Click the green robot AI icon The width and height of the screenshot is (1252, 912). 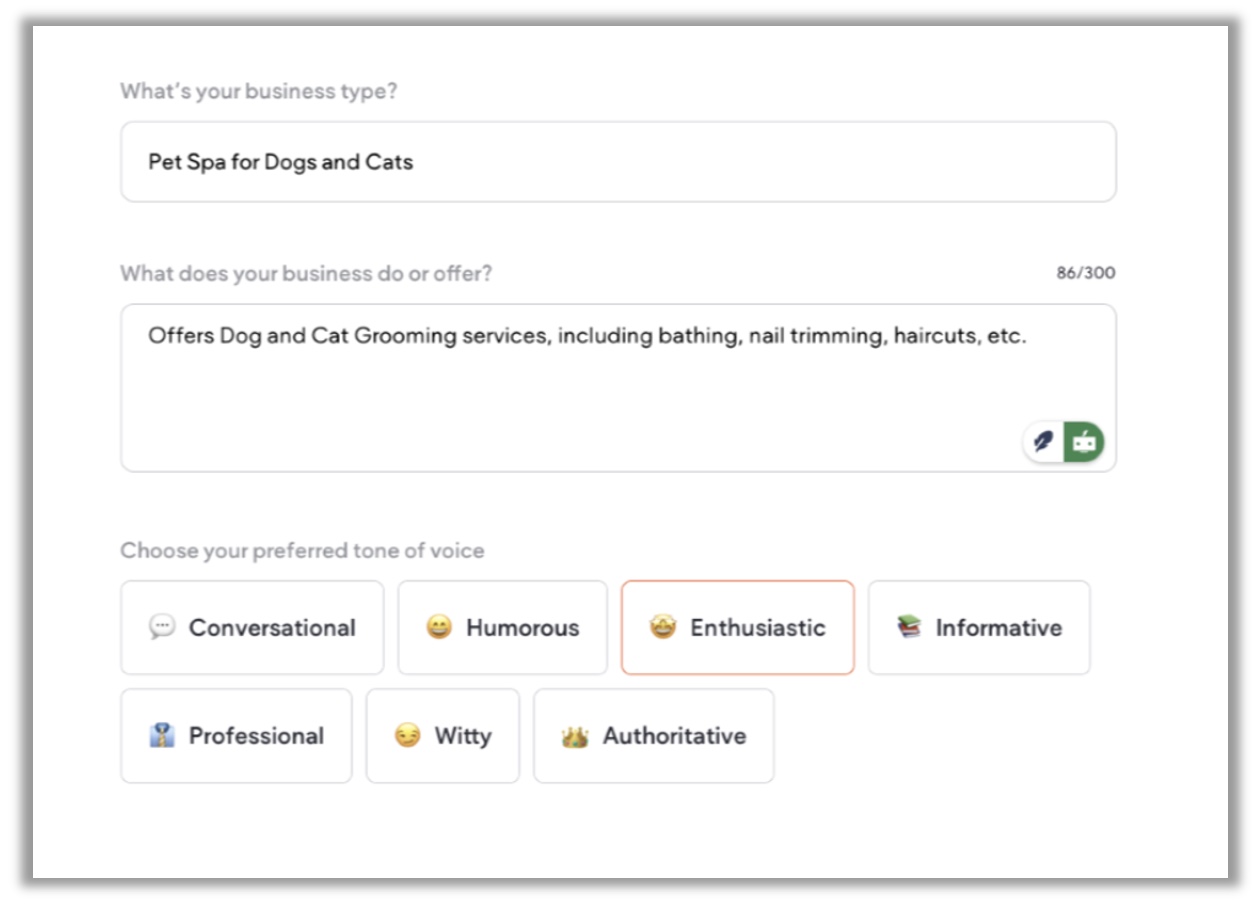click(1084, 441)
